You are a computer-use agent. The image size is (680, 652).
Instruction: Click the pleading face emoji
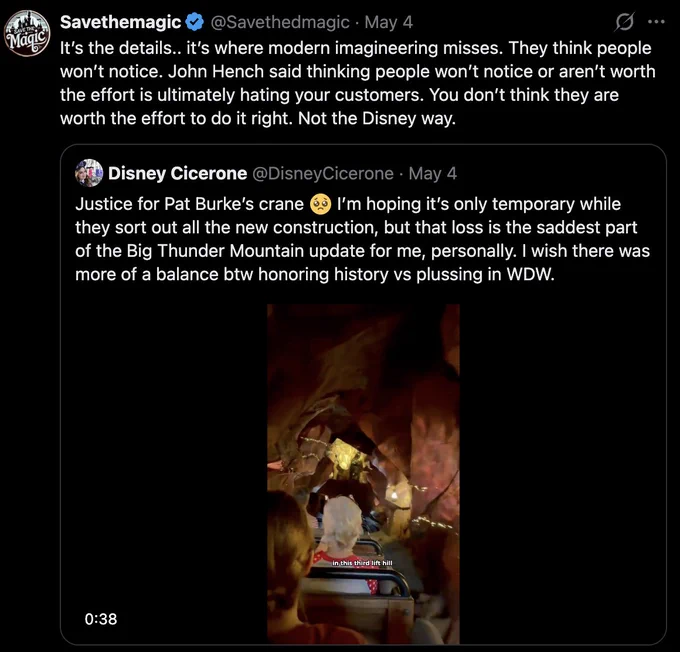[x=320, y=204]
